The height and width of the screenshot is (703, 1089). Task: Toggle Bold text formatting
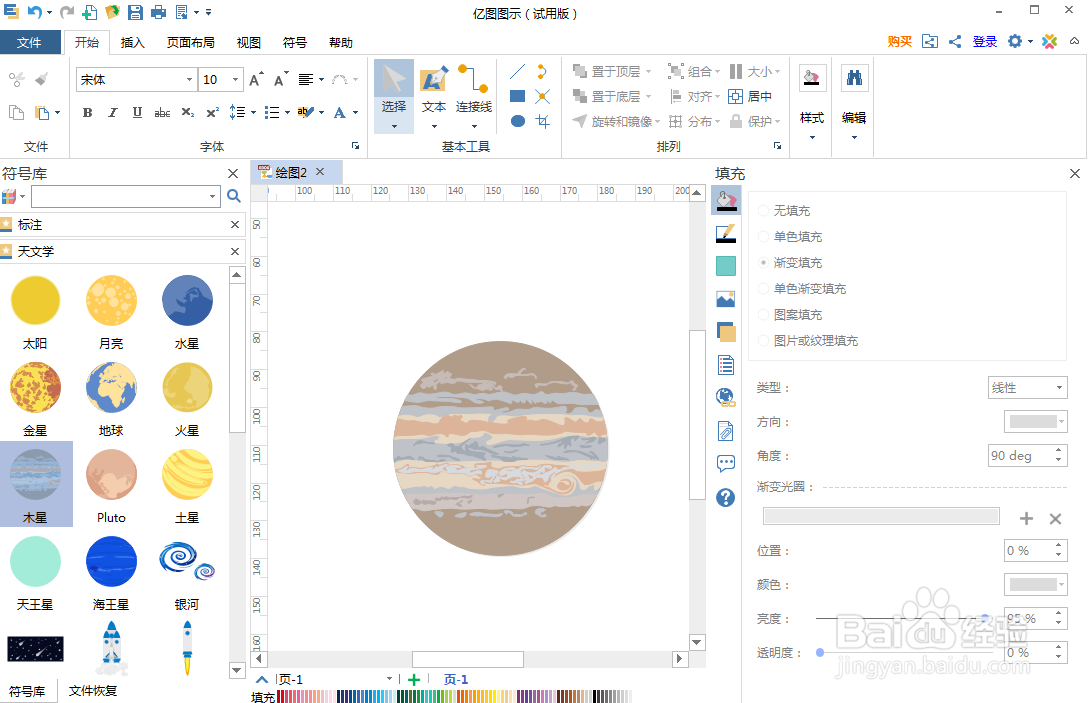[x=88, y=113]
